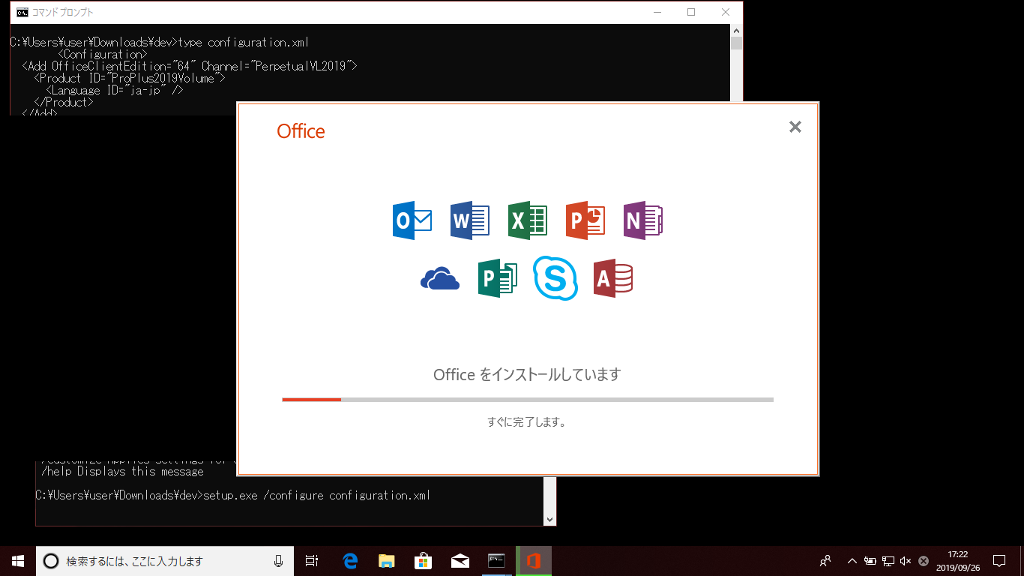Click the orange Office logo text

coord(300,131)
